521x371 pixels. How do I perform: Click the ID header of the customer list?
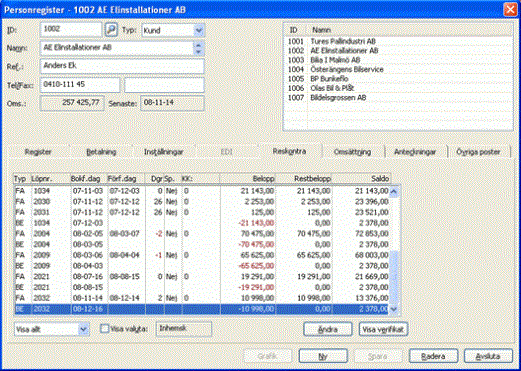tap(296, 30)
